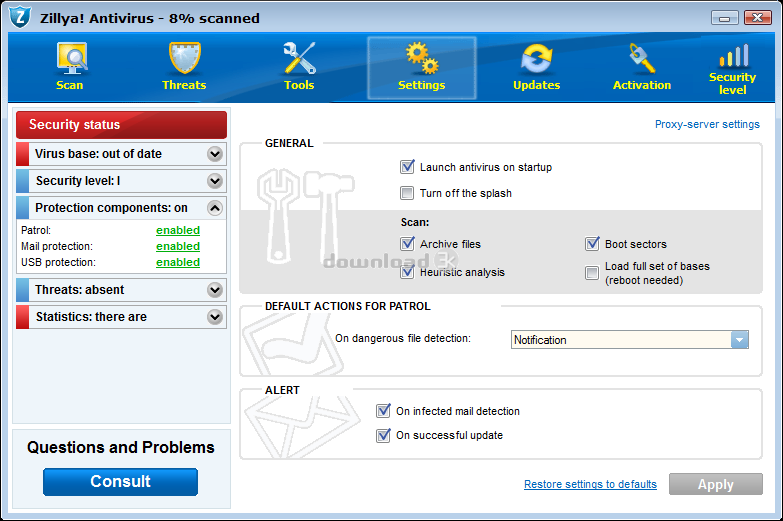Open the Tools wrench and screwdriver icon
The height and width of the screenshot is (521, 783).
[299, 58]
